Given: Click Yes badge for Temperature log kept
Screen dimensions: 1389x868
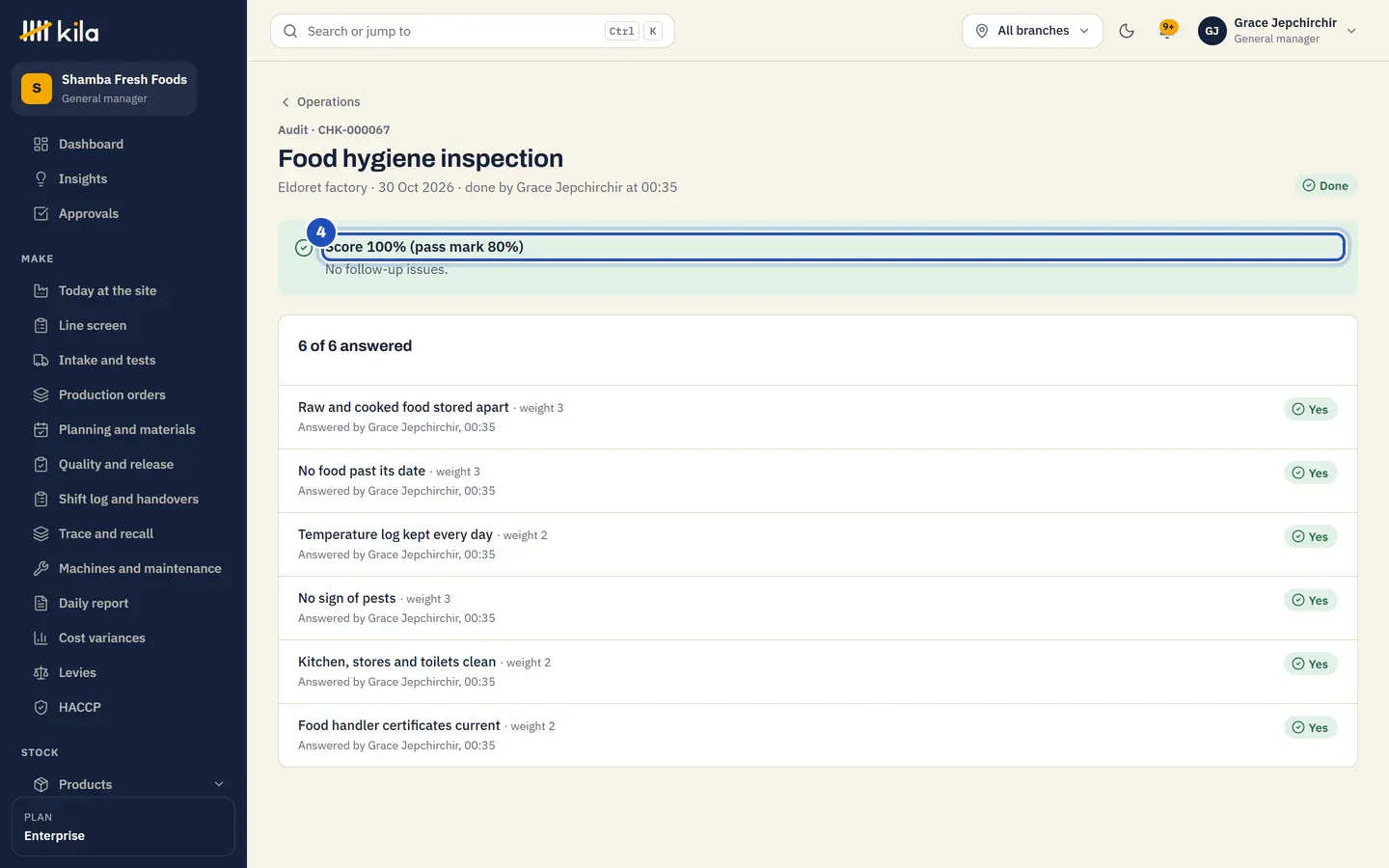Looking at the screenshot, I should (1310, 537).
